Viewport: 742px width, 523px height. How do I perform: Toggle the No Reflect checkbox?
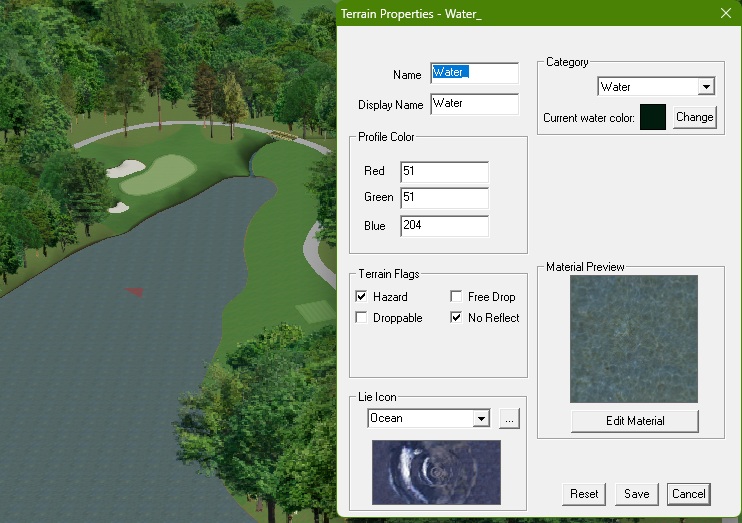(456, 318)
